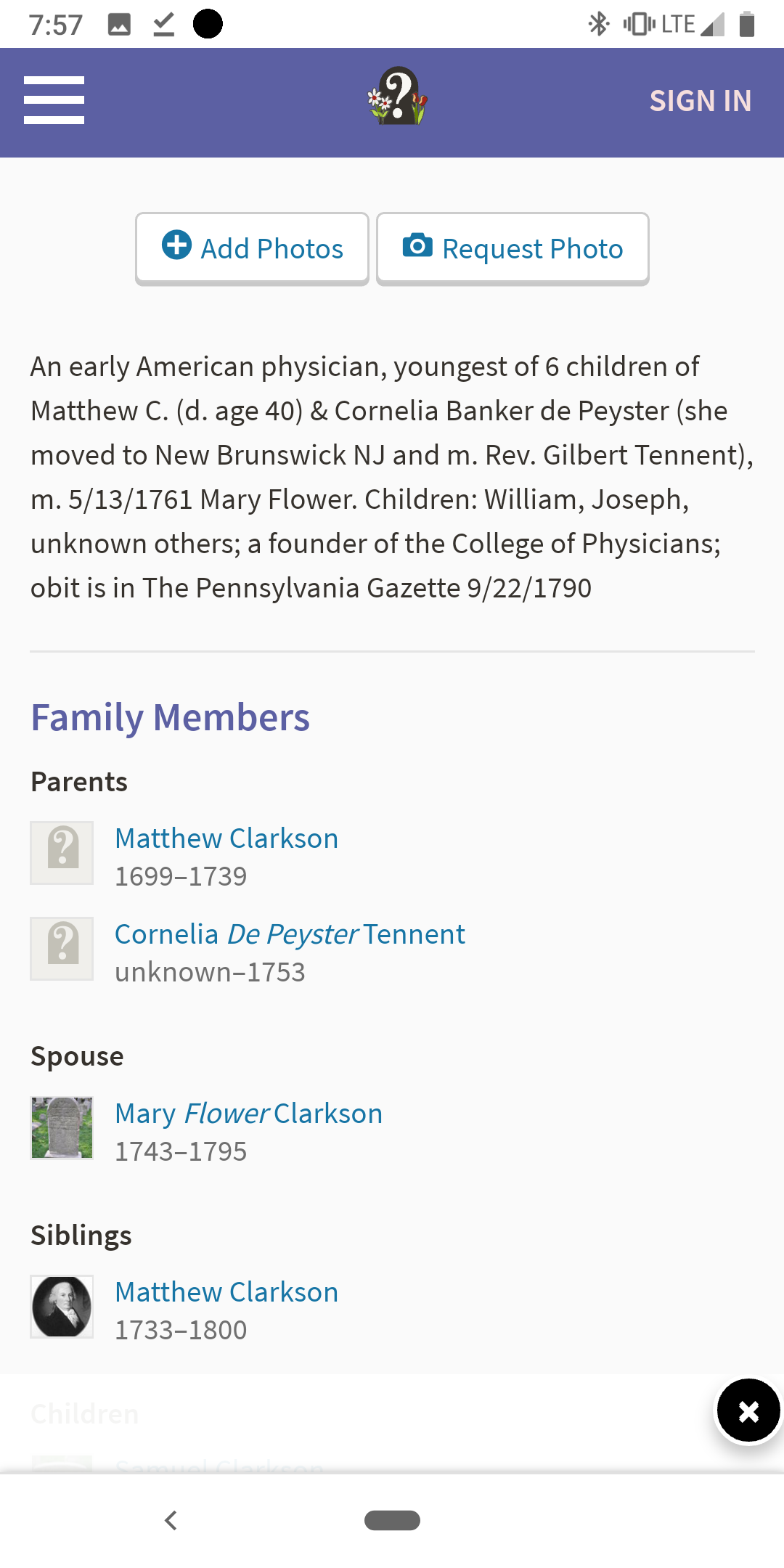The image size is (784, 1568).
Task: Tap the Android home pill
Action: (392, 1520)
